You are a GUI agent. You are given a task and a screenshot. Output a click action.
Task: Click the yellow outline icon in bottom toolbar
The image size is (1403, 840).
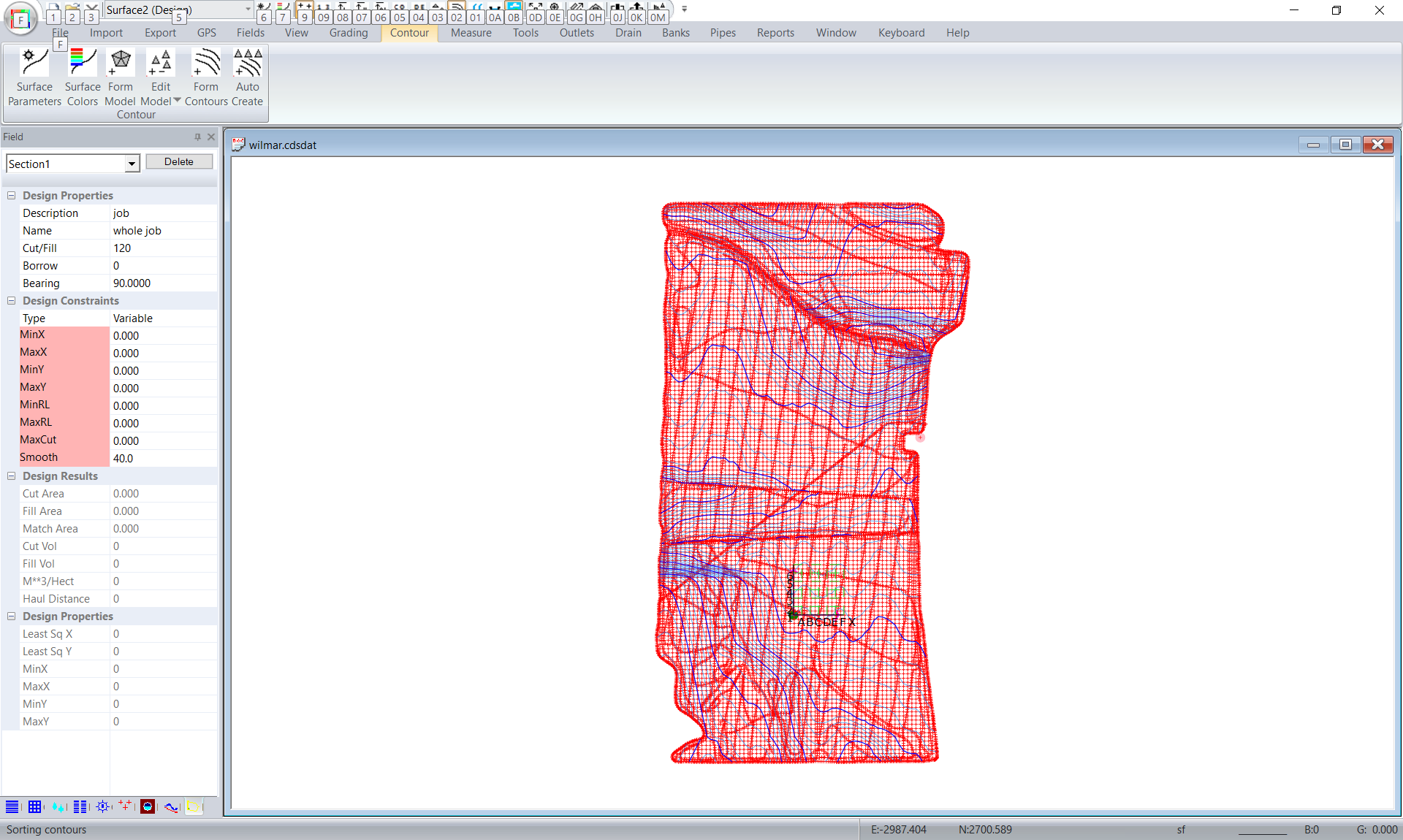tap(193, 806)
